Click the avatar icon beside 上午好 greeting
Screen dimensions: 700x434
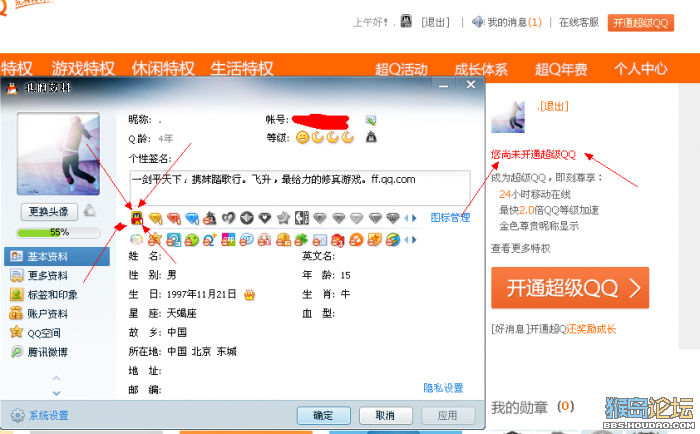(x=406, y=21)
